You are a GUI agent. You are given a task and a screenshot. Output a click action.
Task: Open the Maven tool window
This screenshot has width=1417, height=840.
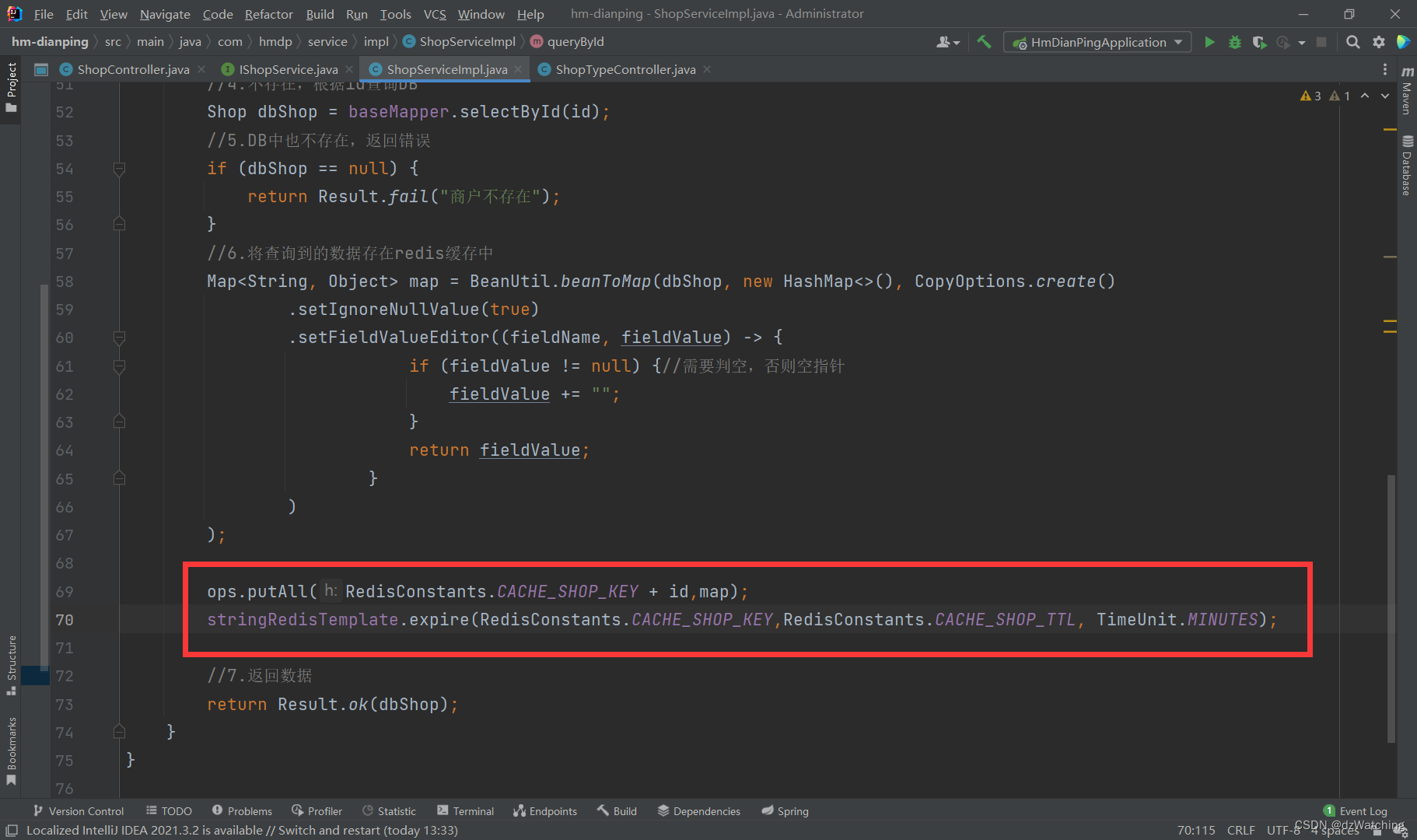point(1407,92)
